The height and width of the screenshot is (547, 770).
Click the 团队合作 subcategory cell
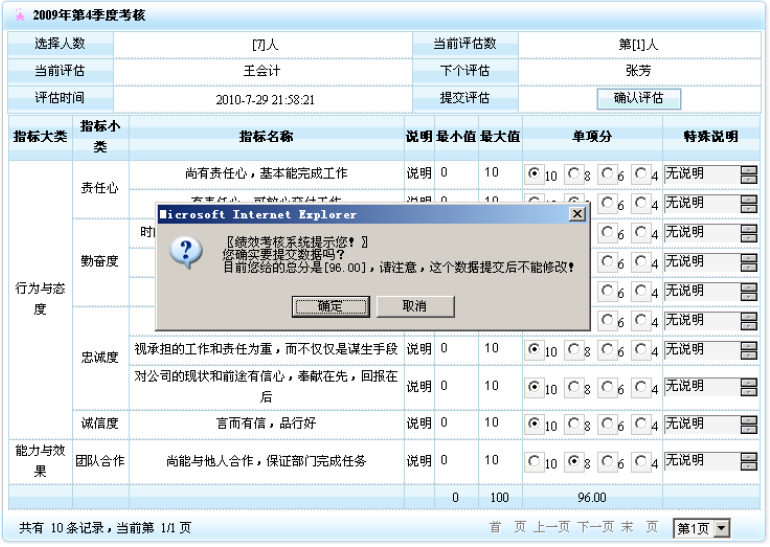click(100, 461)
